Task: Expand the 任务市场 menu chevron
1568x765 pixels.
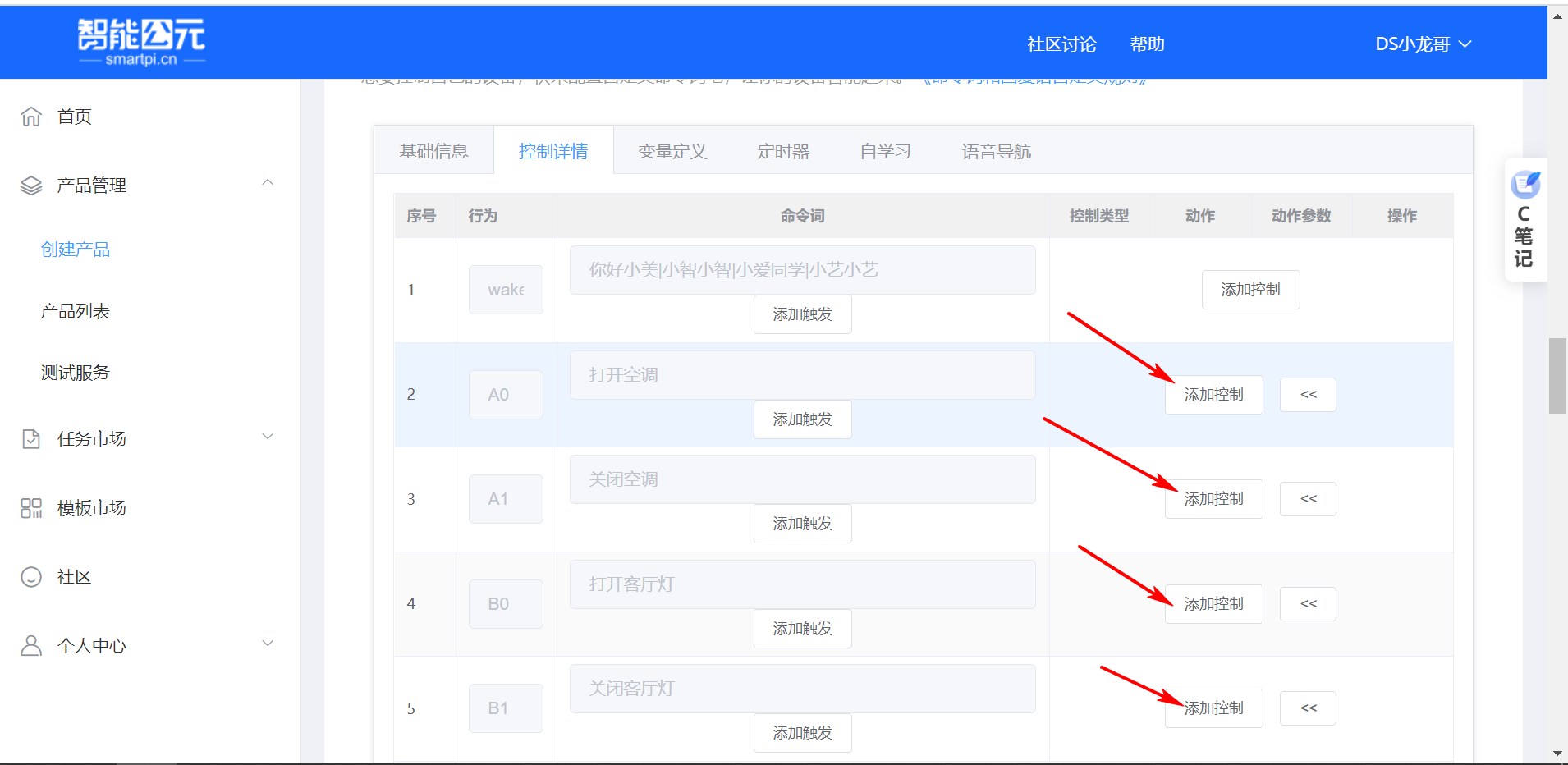Action: click(x=268, y=436)
